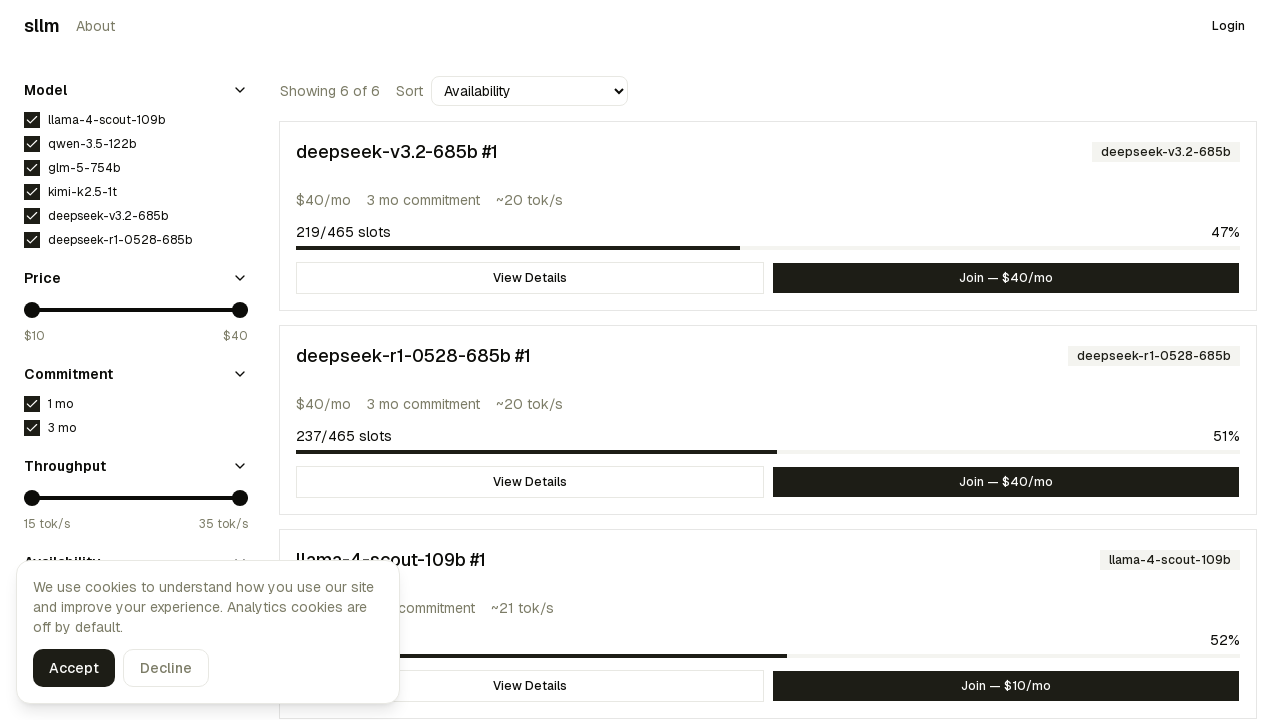Open the Sort by Availability dropdown
The image size is (1280, 720).
529,91
